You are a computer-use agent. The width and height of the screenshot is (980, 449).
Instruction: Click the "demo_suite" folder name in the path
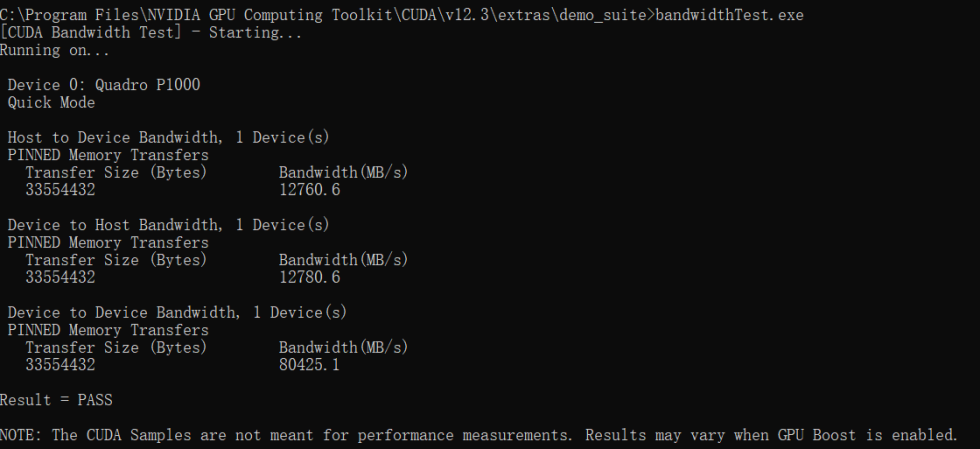pos(606,16)
